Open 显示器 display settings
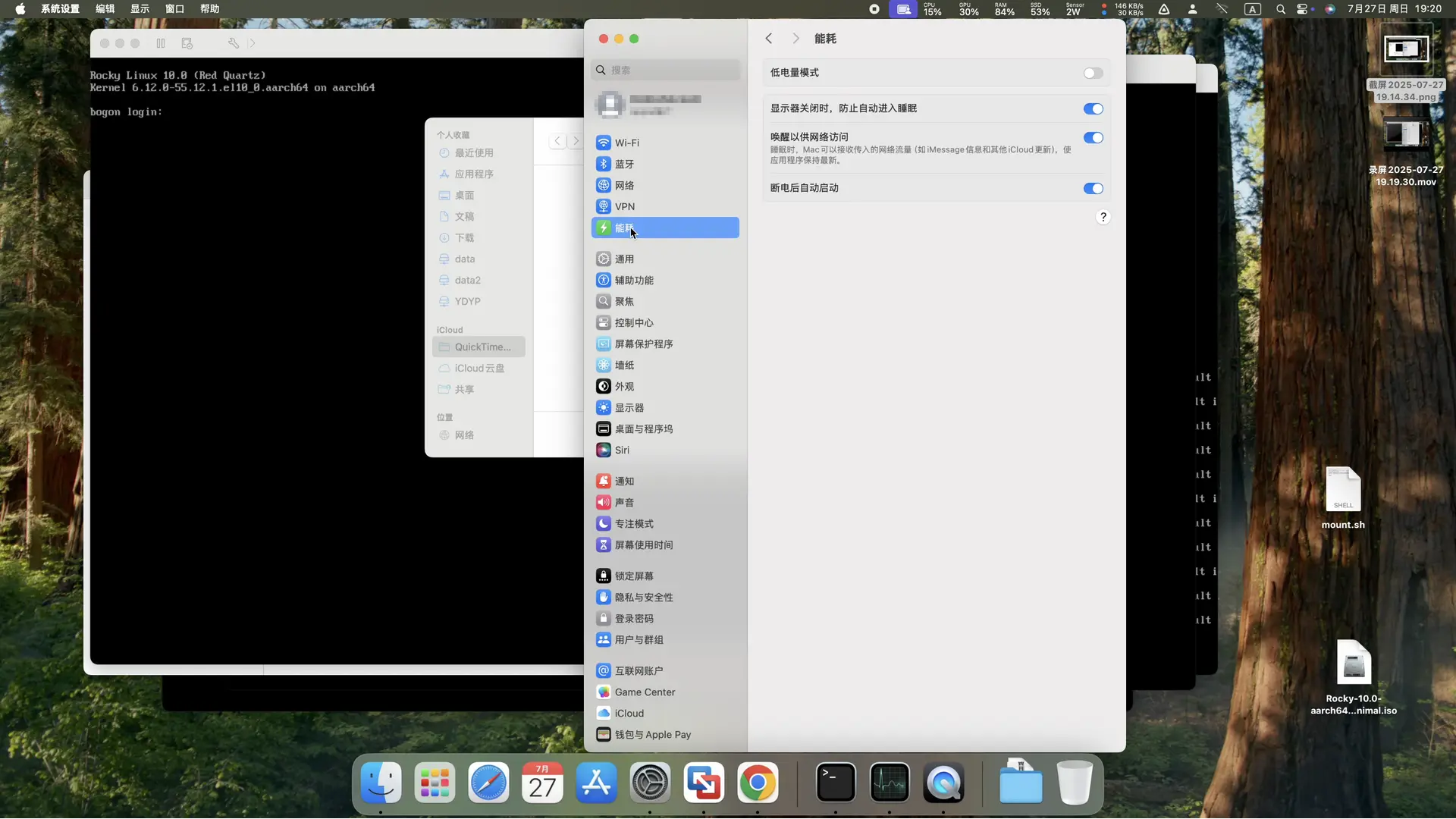The width and height of the screenshot is (1456, 819). coord(665,407)
